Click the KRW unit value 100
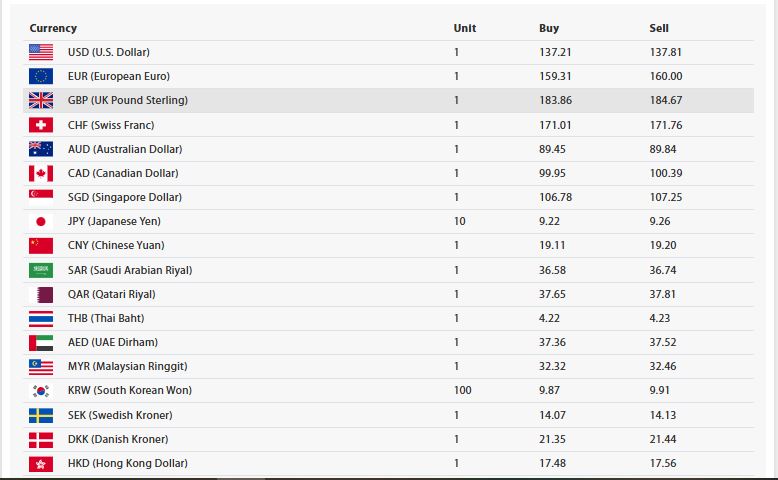This screenshot has height=480, width=778. tap(462, 391)
